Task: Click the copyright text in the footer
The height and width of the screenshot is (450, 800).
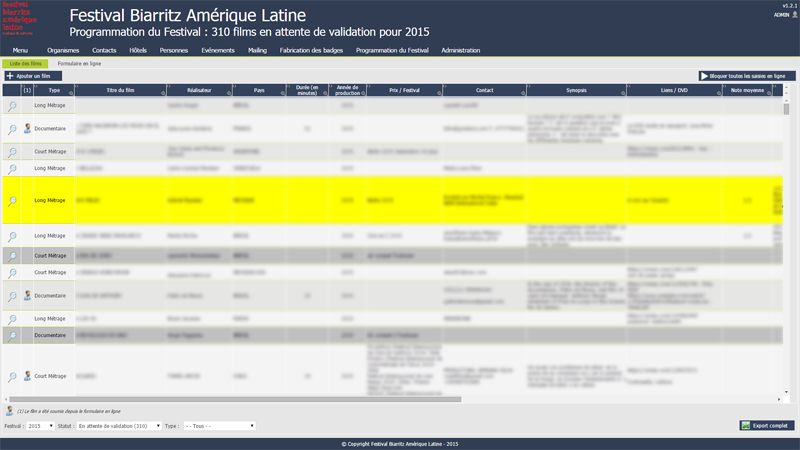Action: 399,444
